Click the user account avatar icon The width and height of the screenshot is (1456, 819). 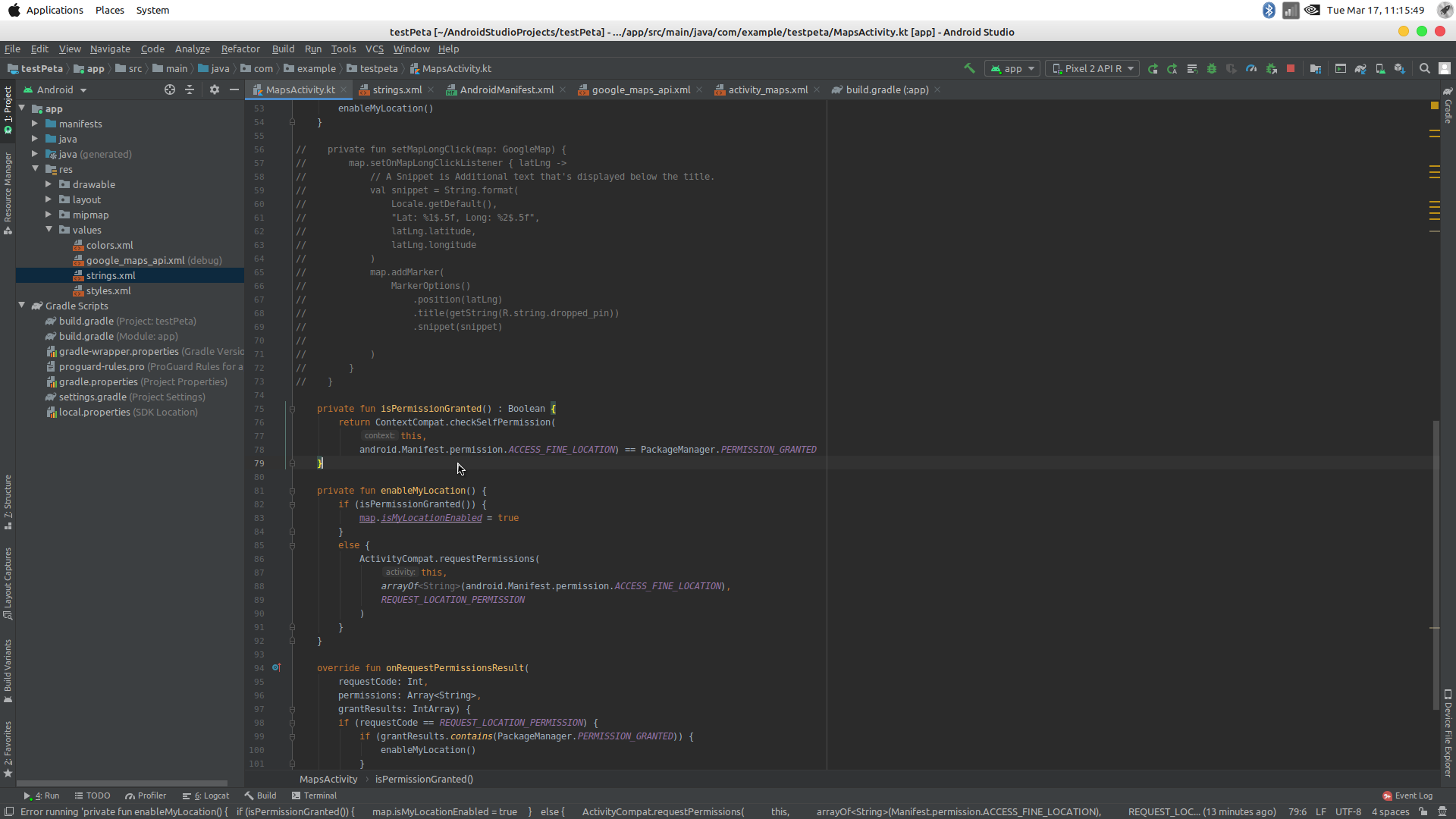click(1445, 68)
